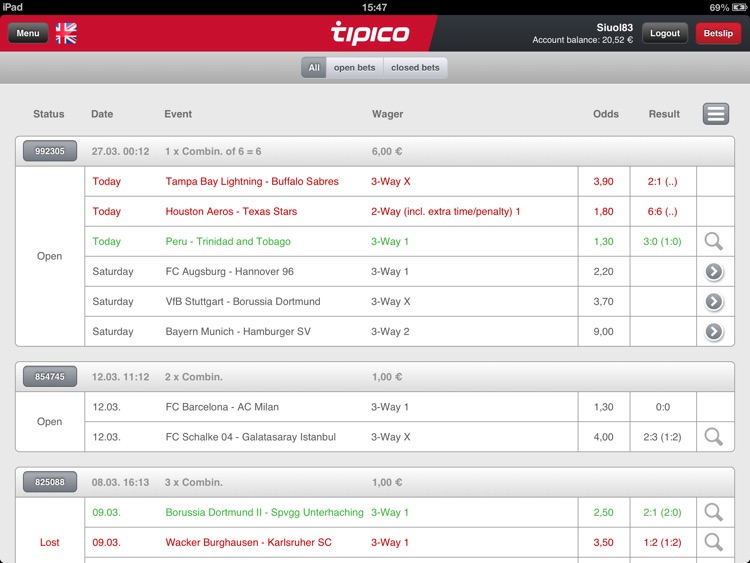Viewport: 750px width, 563px height.
Task: Select VfB Stuttgart - Borussia Dortmund event
Action: [243, 302]
